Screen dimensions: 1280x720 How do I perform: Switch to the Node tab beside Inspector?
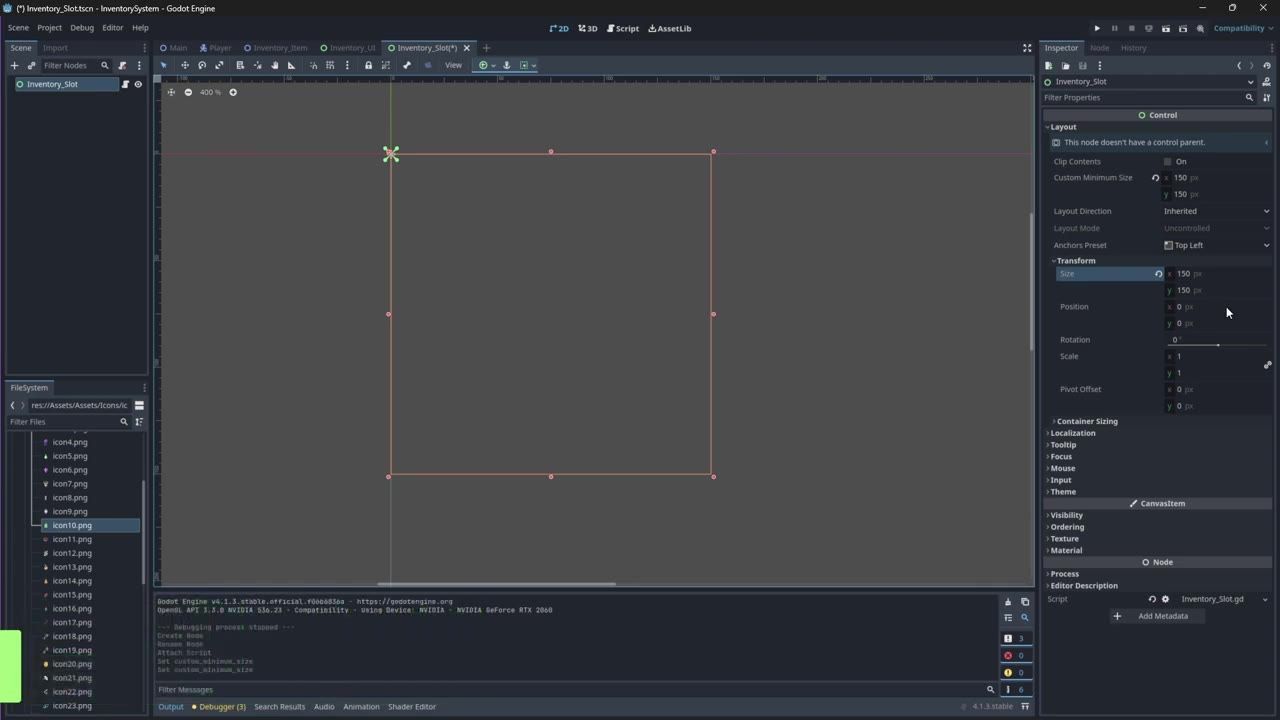tap(1099, 48)
